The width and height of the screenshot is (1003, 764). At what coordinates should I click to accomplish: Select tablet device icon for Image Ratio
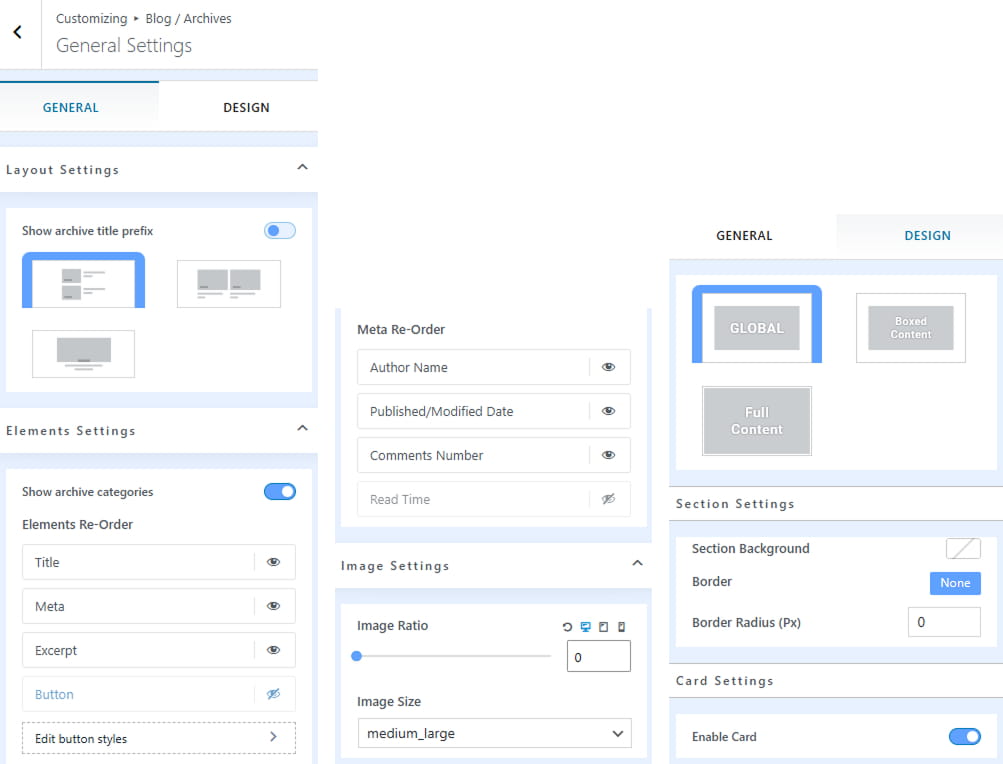(x=603, y=626)
